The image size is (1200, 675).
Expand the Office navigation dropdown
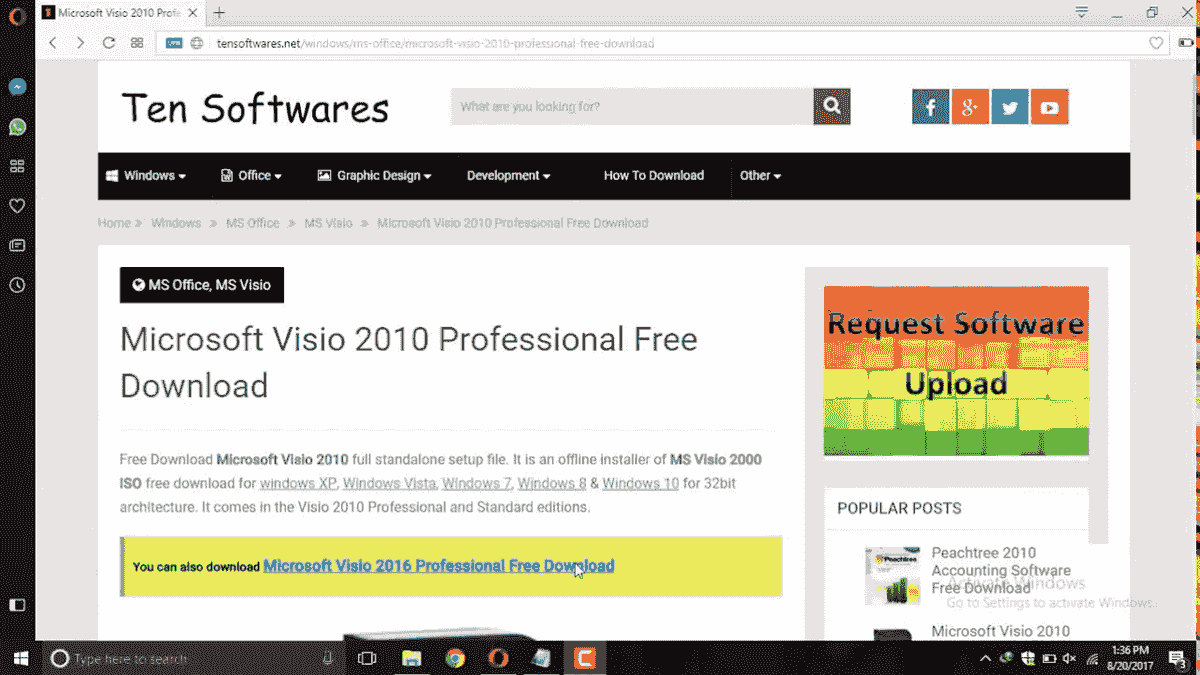pyautogui.click(x=251, y=175)
